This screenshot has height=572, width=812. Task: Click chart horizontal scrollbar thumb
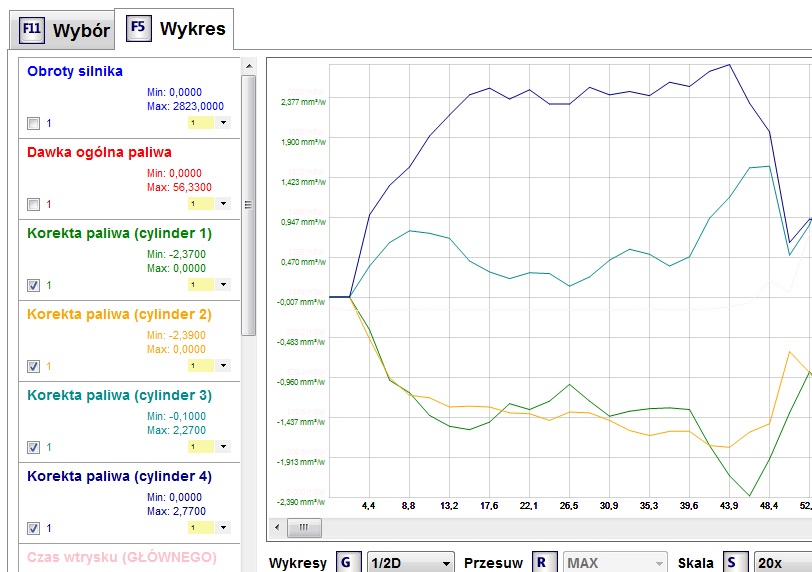[x=303, y=527]
